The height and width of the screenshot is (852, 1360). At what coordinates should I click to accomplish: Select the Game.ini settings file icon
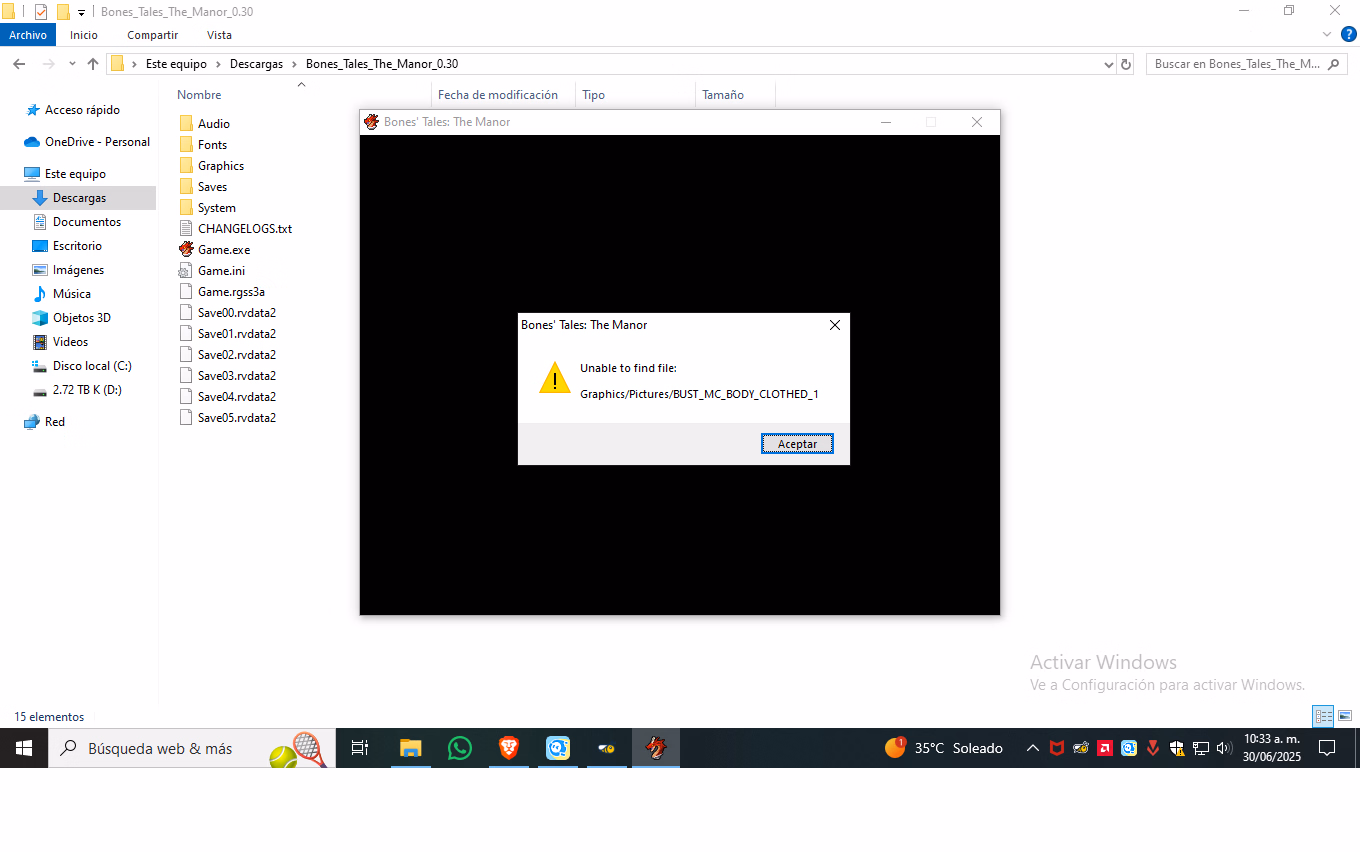point(186,271)
